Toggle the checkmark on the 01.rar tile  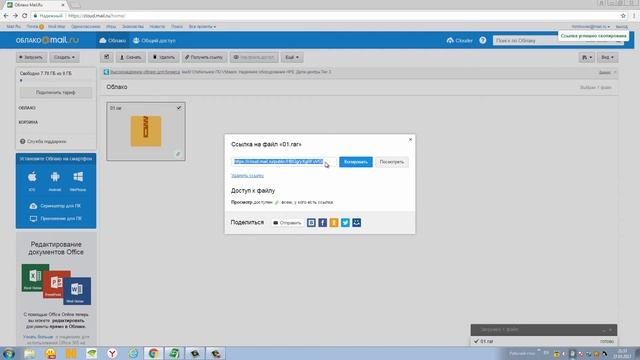(179, 108)
